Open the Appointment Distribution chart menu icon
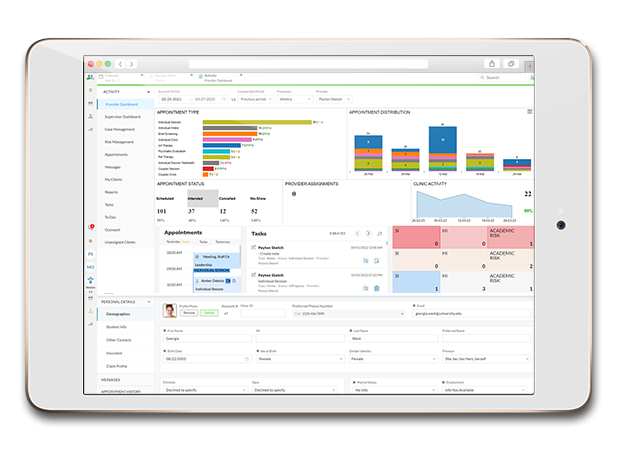The width and height of the screenshot is (620, 451). pos(529,112)
